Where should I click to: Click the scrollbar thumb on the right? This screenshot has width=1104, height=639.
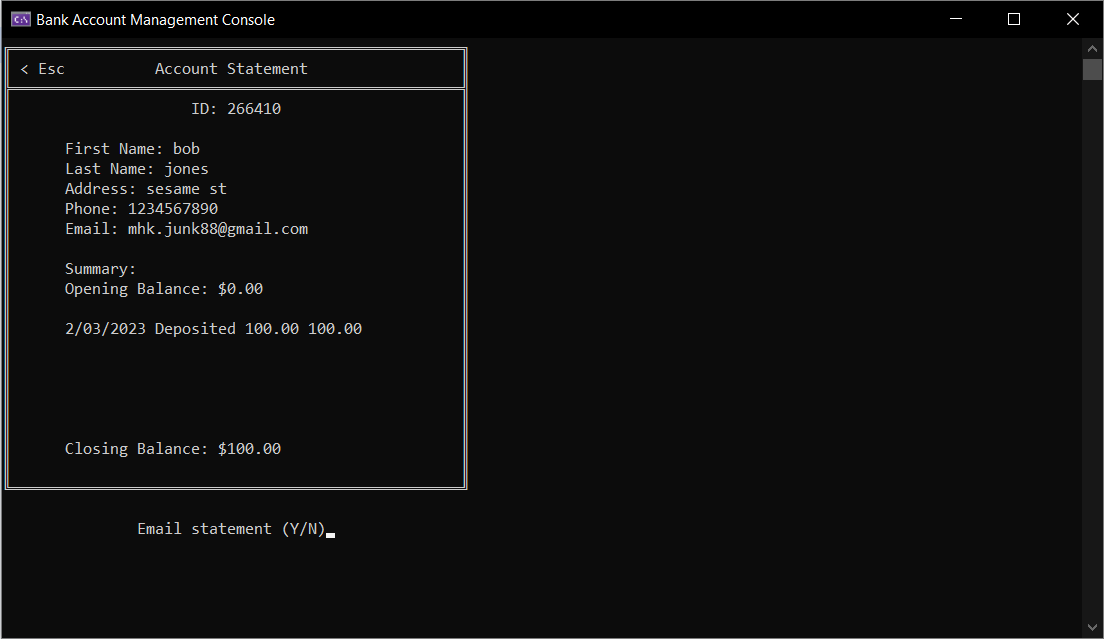click(x=1091, y=69)
